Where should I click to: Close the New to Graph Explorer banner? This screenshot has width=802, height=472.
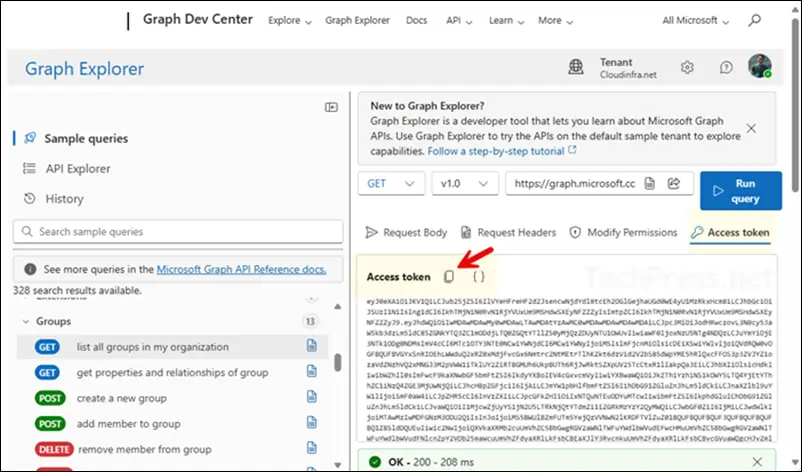(x=751, y=128)
